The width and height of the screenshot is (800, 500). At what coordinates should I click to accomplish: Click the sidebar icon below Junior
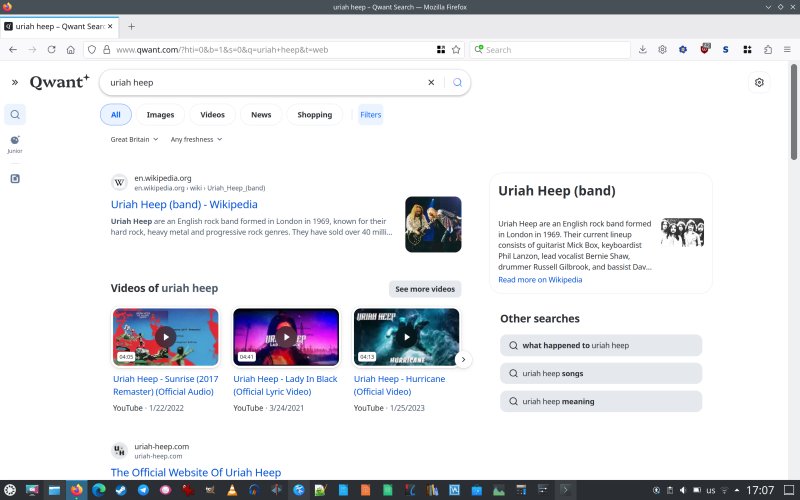click(15, 179)
